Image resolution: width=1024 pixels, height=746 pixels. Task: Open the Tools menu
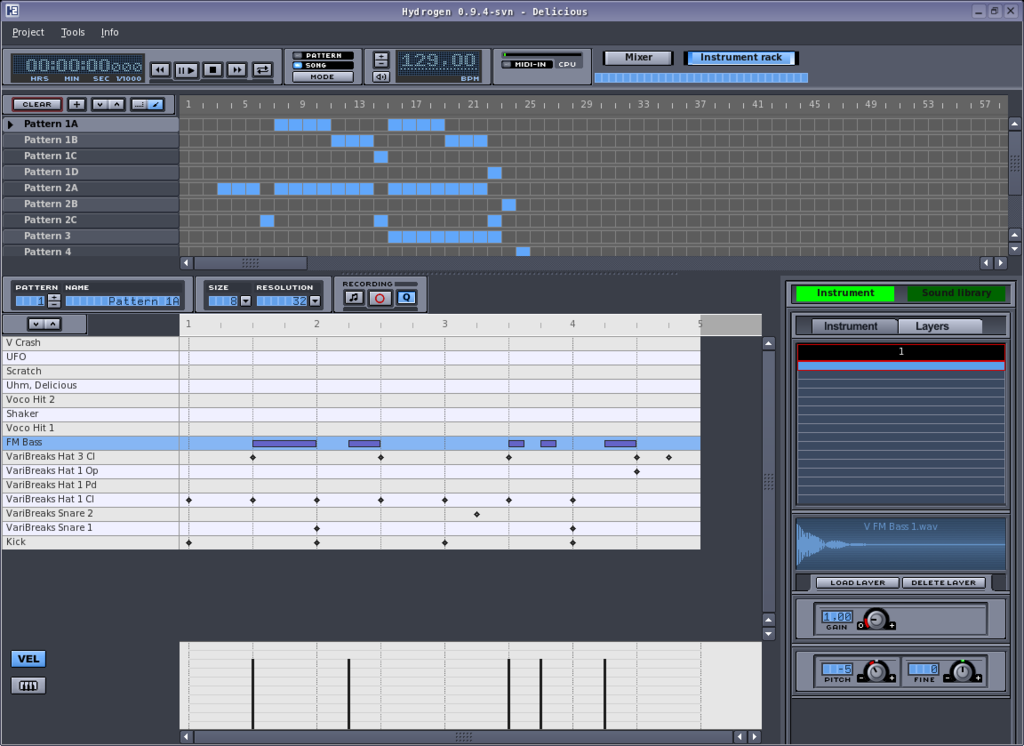(73, 32)
